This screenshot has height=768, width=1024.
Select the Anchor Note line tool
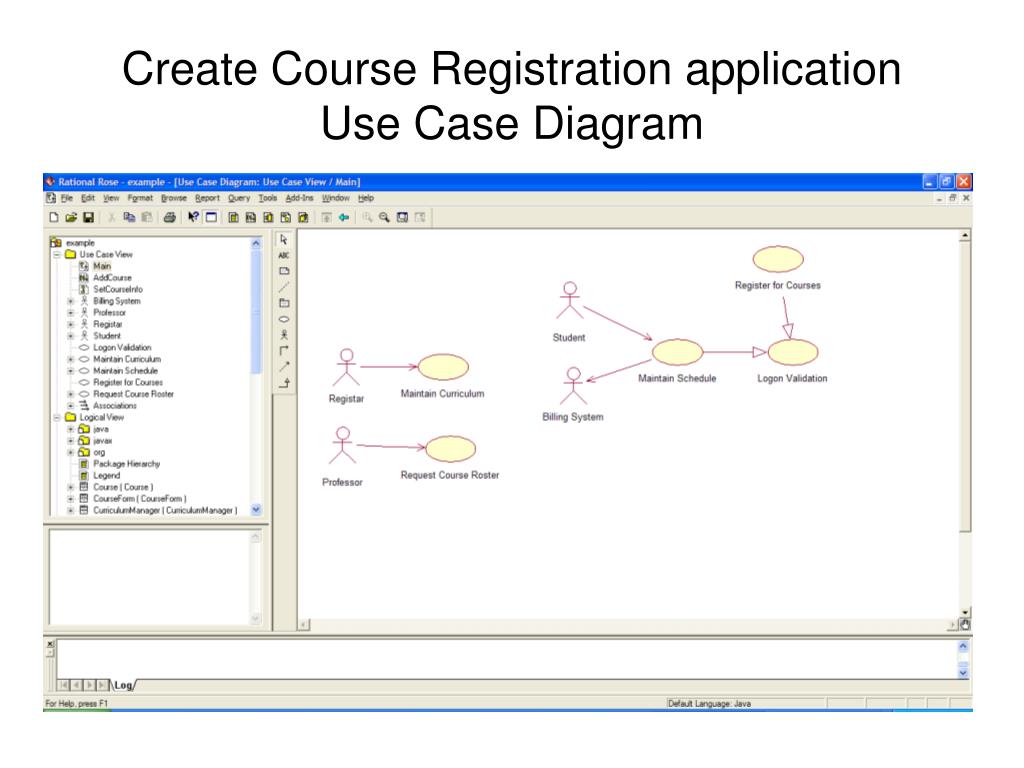tap(284, 287)
